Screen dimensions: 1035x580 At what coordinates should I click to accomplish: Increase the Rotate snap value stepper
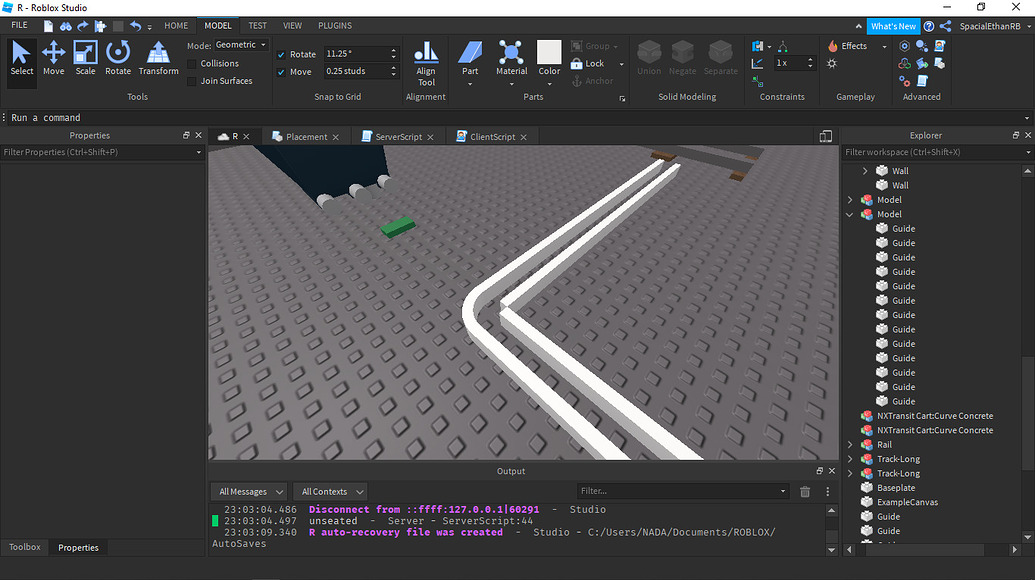pyautogui.click(x=393, y=50)
